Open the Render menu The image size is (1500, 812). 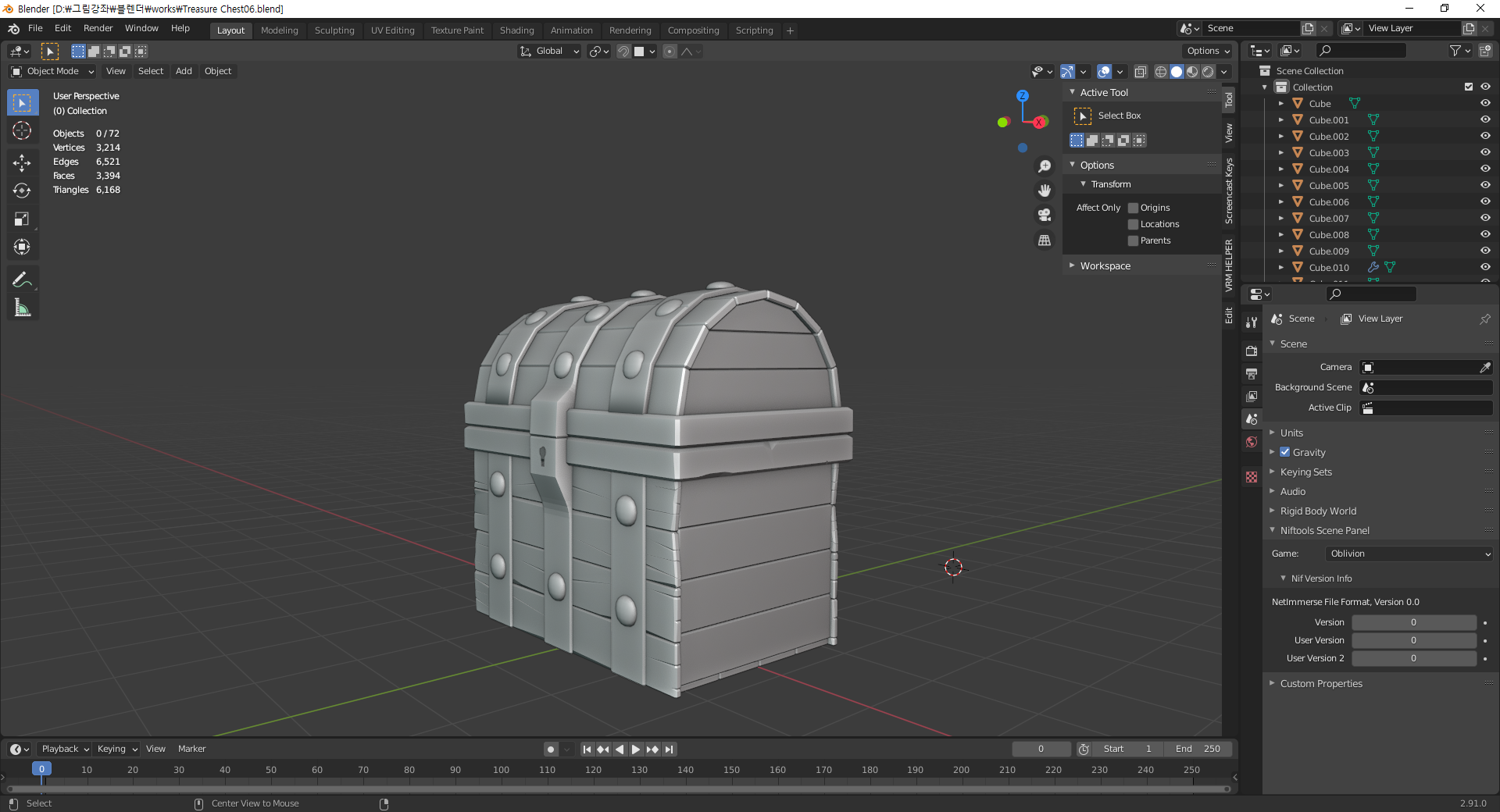[x=98, y=28]
